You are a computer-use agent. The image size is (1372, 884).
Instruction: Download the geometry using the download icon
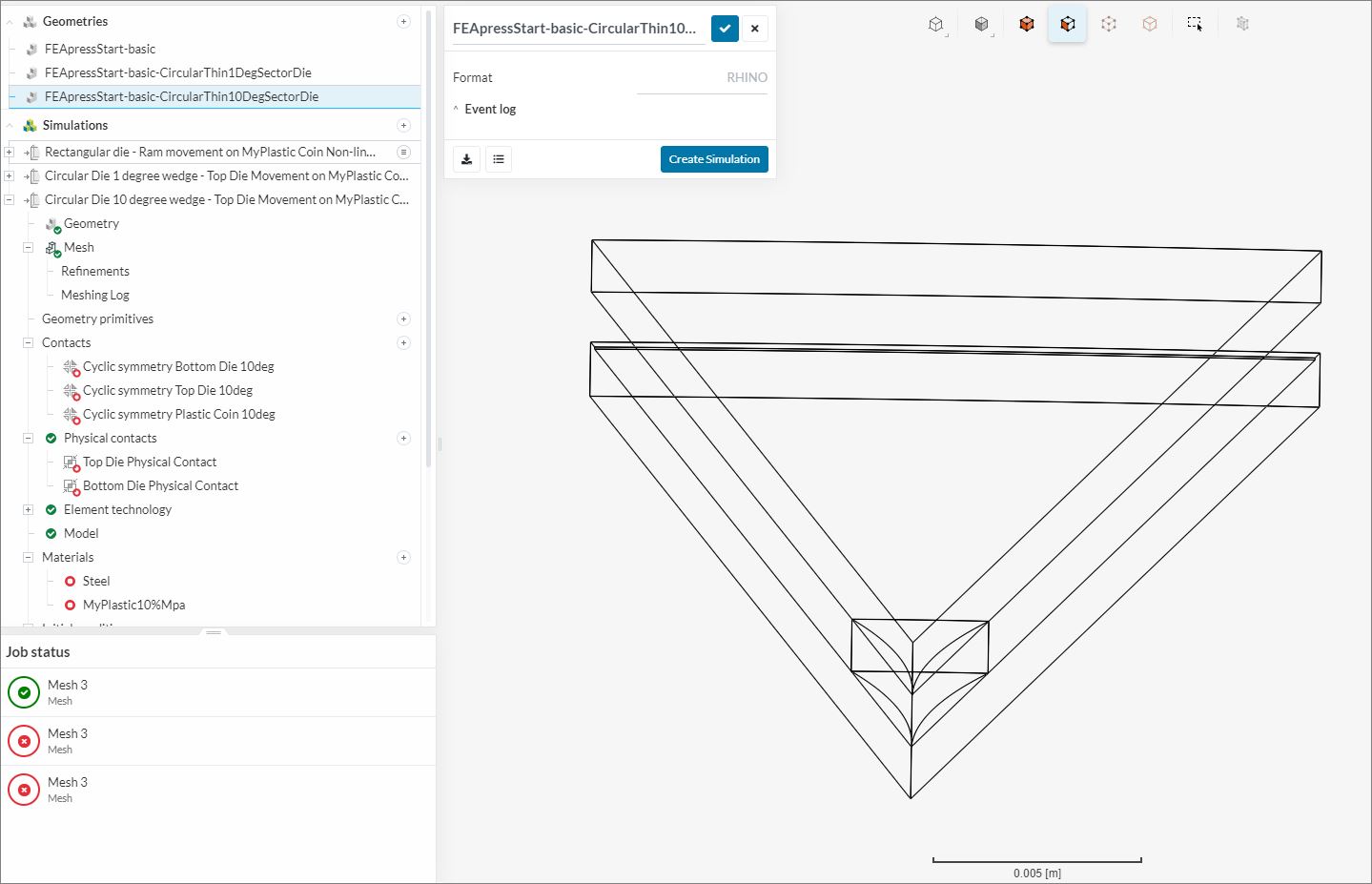(466, 159)
